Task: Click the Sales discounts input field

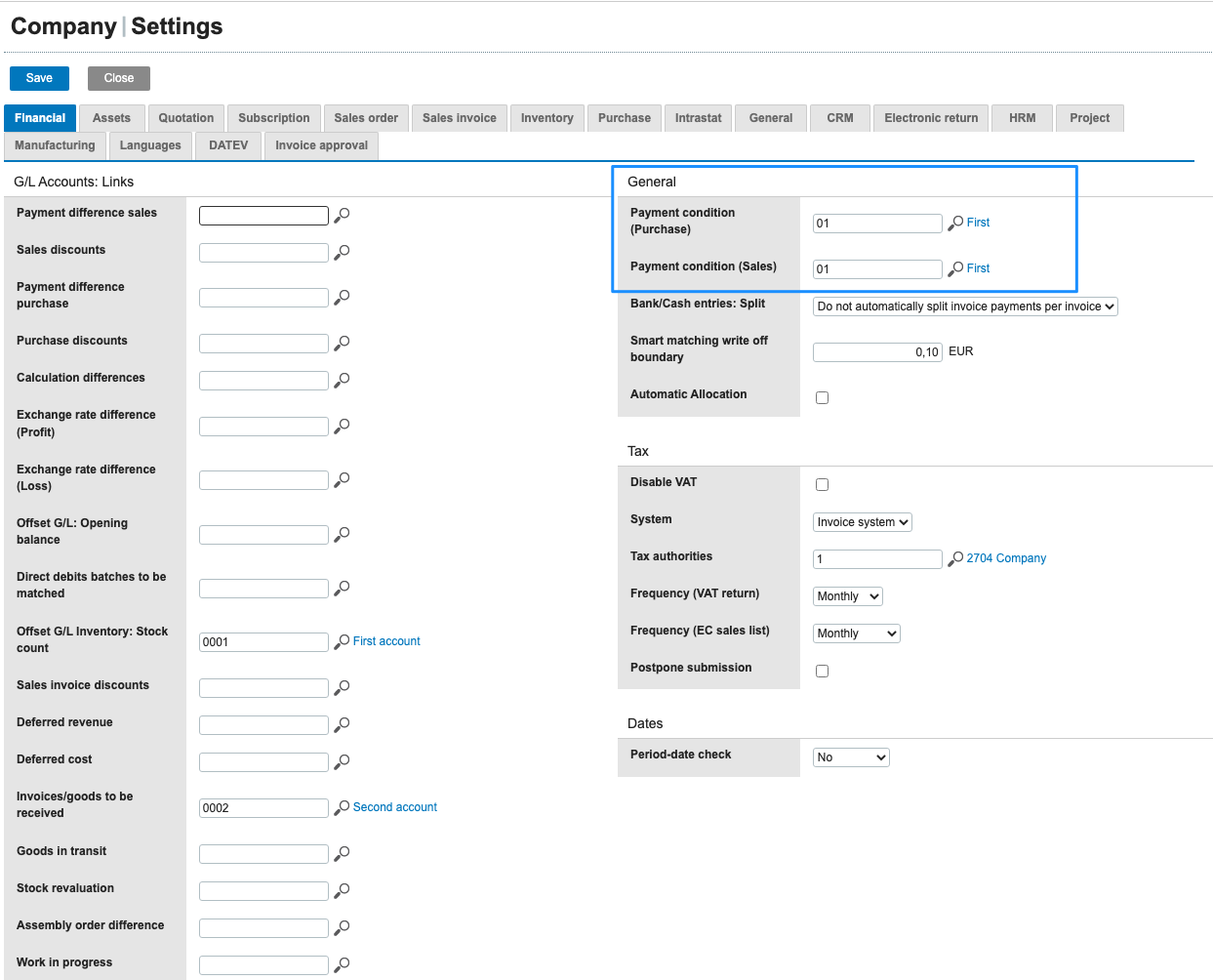Action: pyautogui.click(x=263, y=253)
